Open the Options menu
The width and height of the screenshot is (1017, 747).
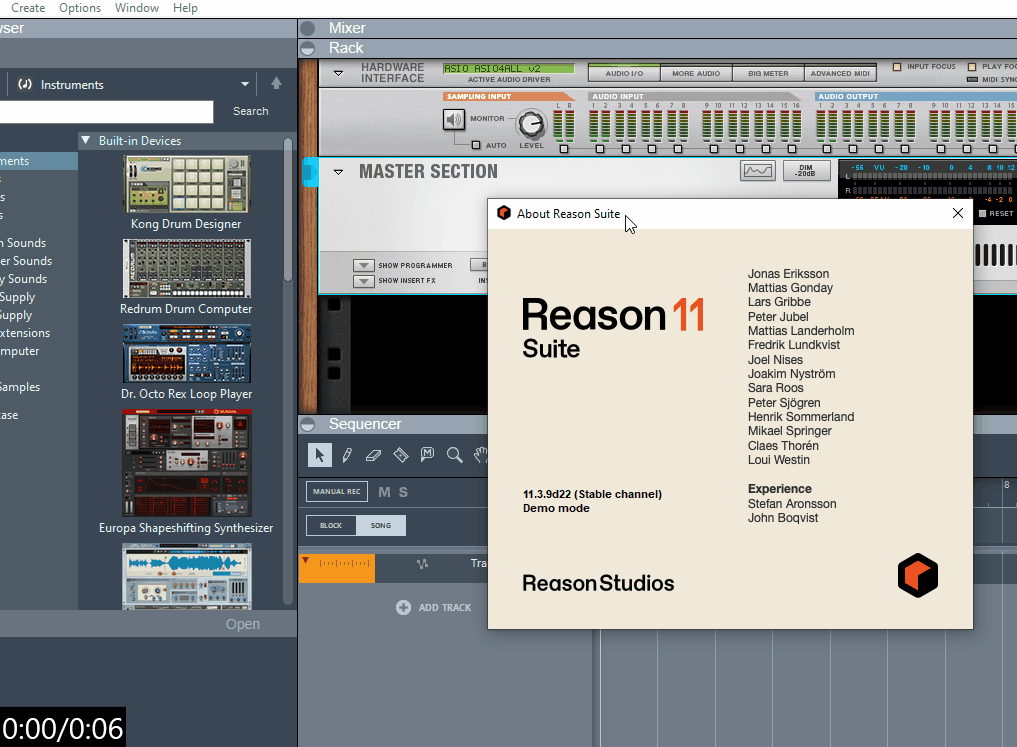80,8
